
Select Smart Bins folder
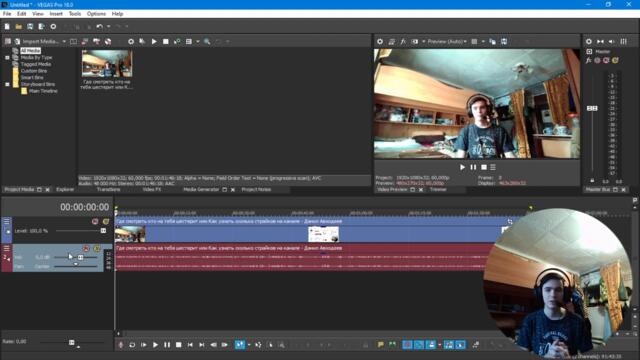pyautogui.click(x=32, y=78)
